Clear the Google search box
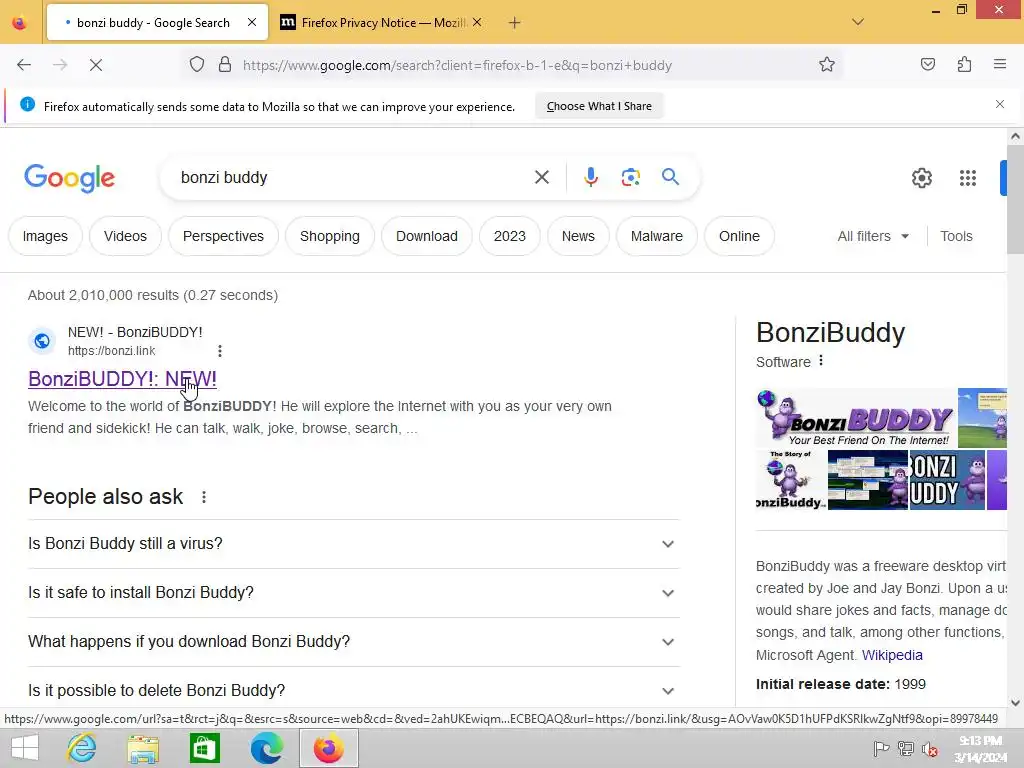Screen dimensions: 1024x768 (x=541, y=177)
